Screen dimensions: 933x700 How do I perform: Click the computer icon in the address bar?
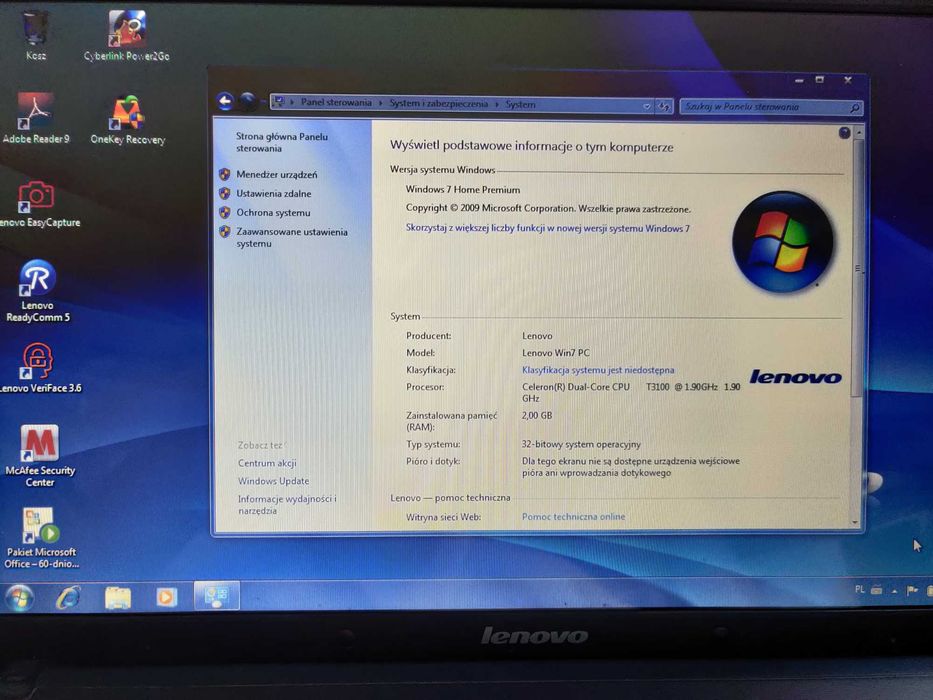tap(278, 102)
